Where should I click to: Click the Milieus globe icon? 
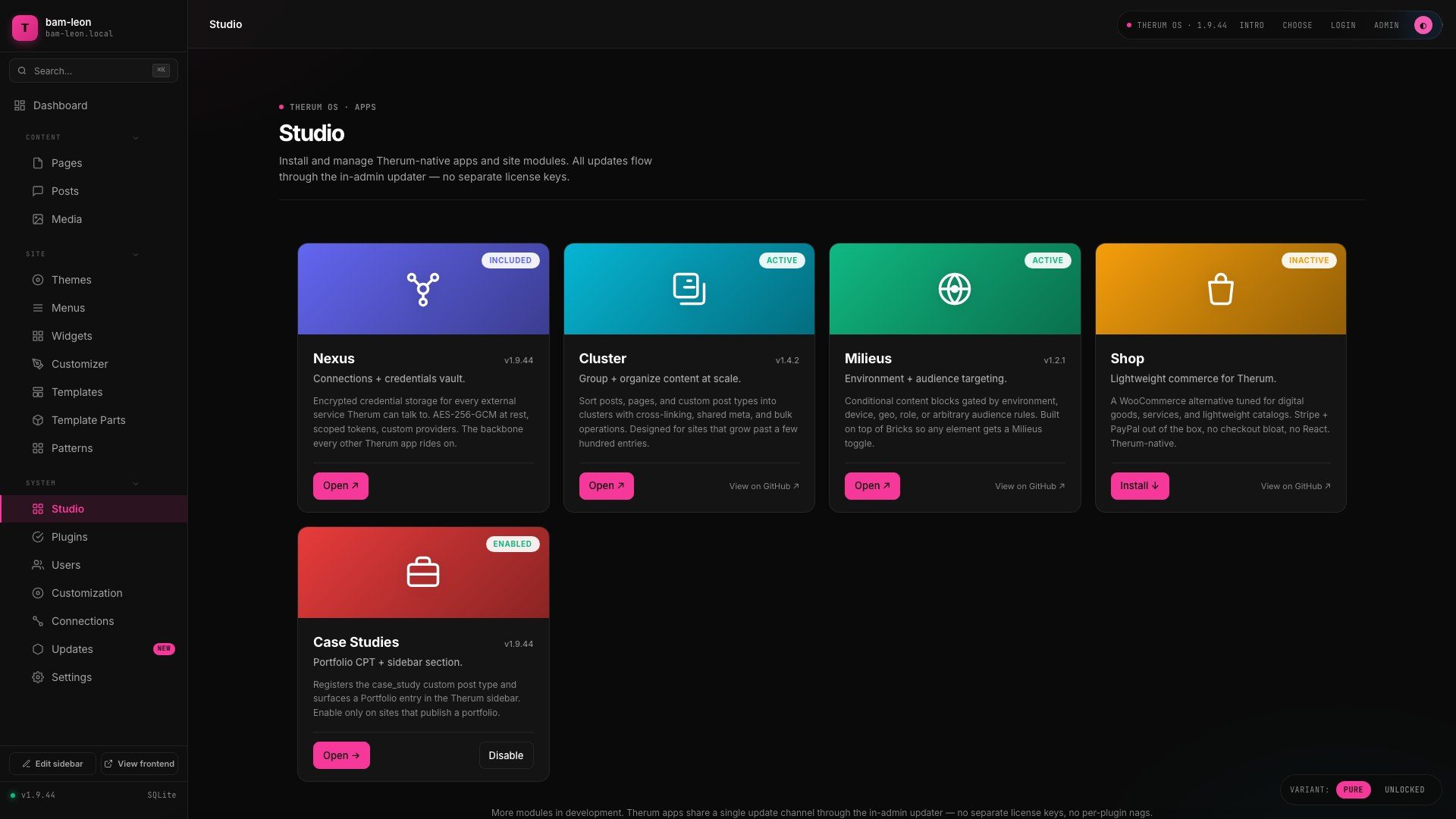(955, 289)
